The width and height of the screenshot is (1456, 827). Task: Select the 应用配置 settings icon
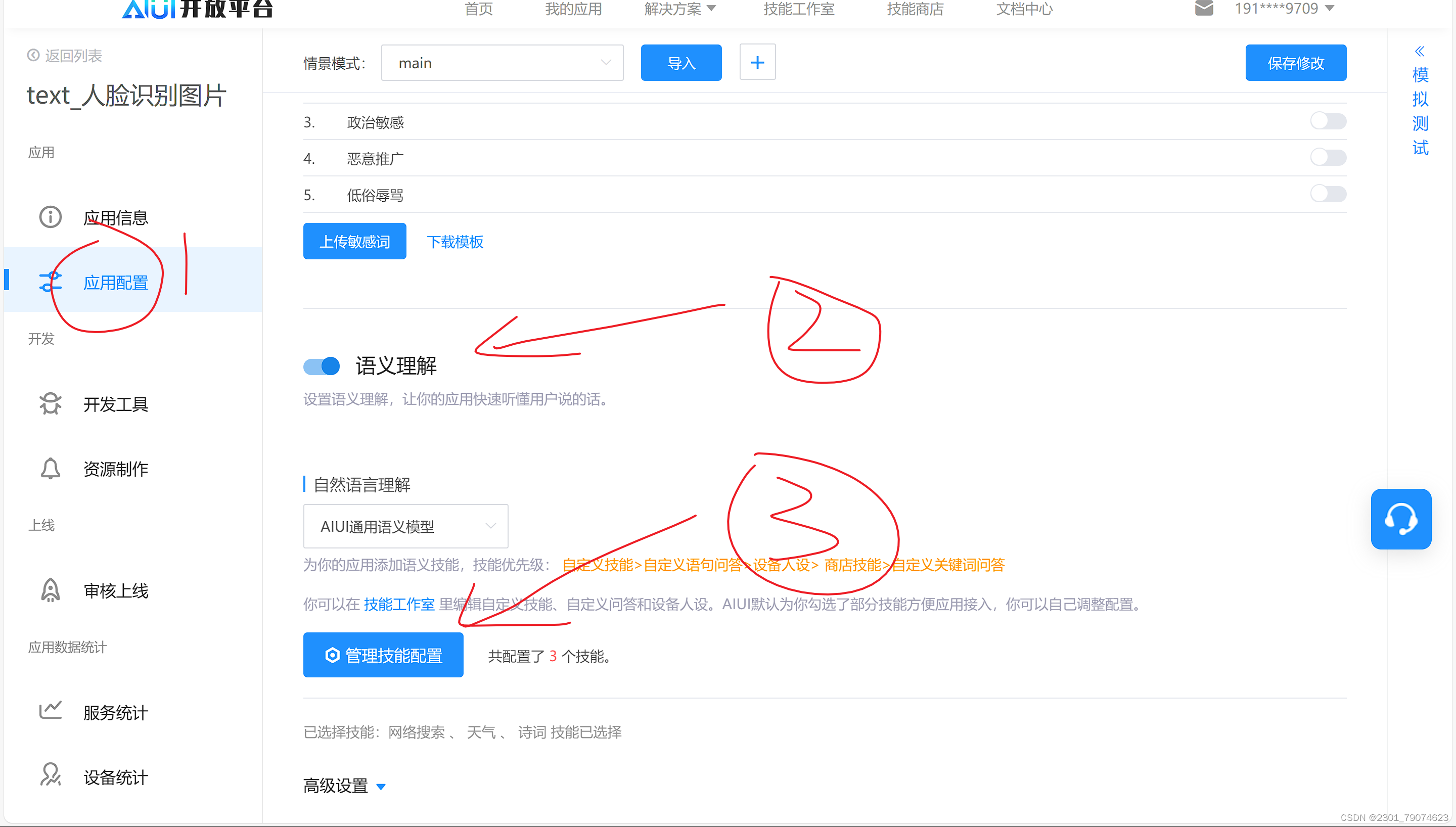(x=50, y=281)
